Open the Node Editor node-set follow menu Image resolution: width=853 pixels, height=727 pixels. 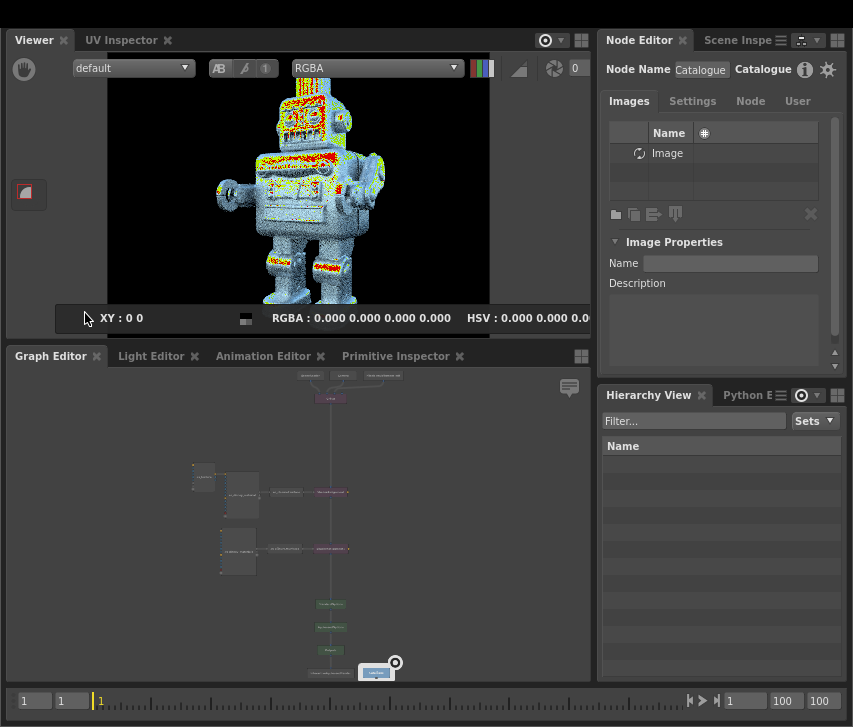(808, 40)
